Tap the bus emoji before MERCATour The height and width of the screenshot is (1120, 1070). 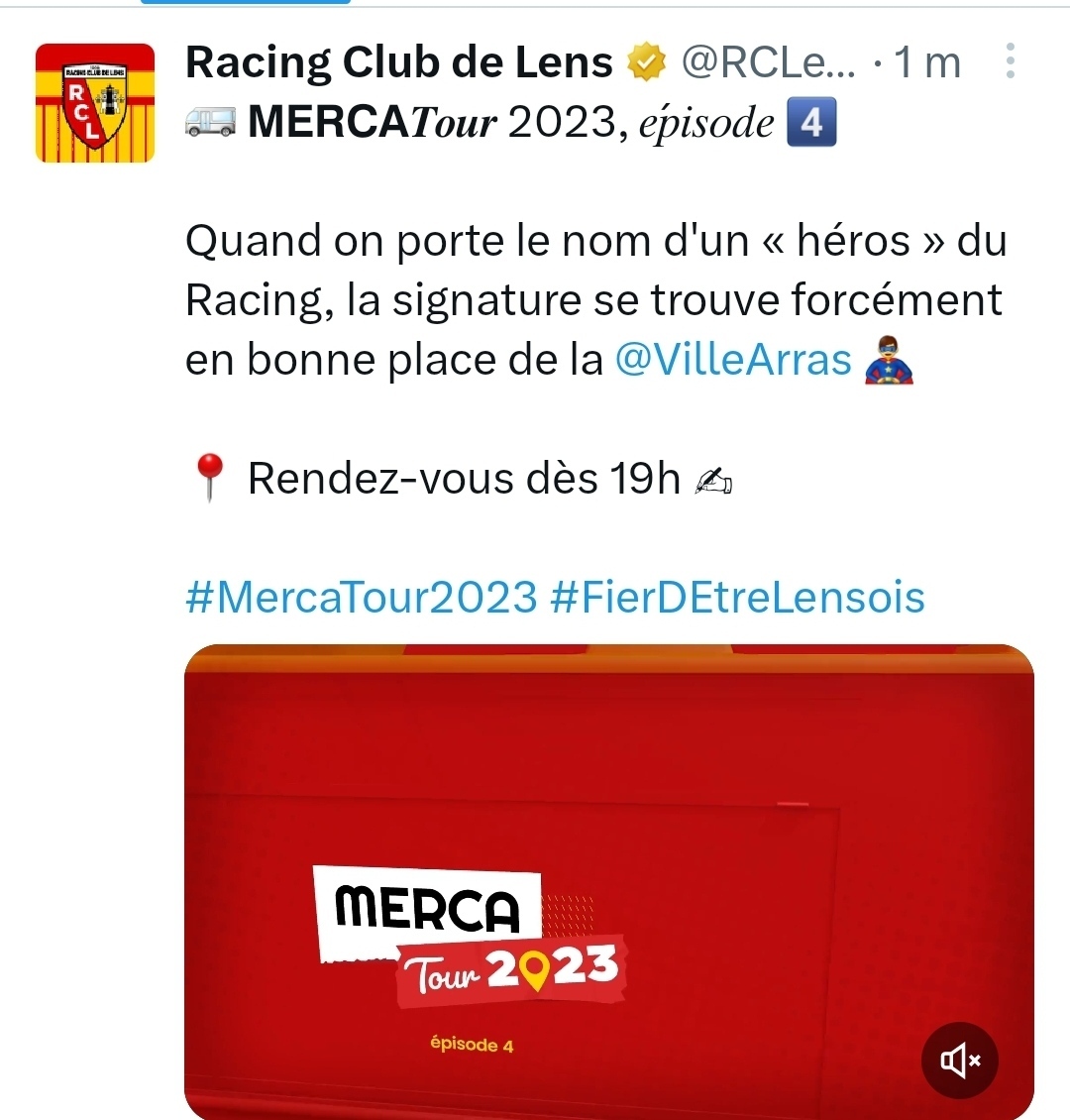pyautogui.click(x=210, y=122)
